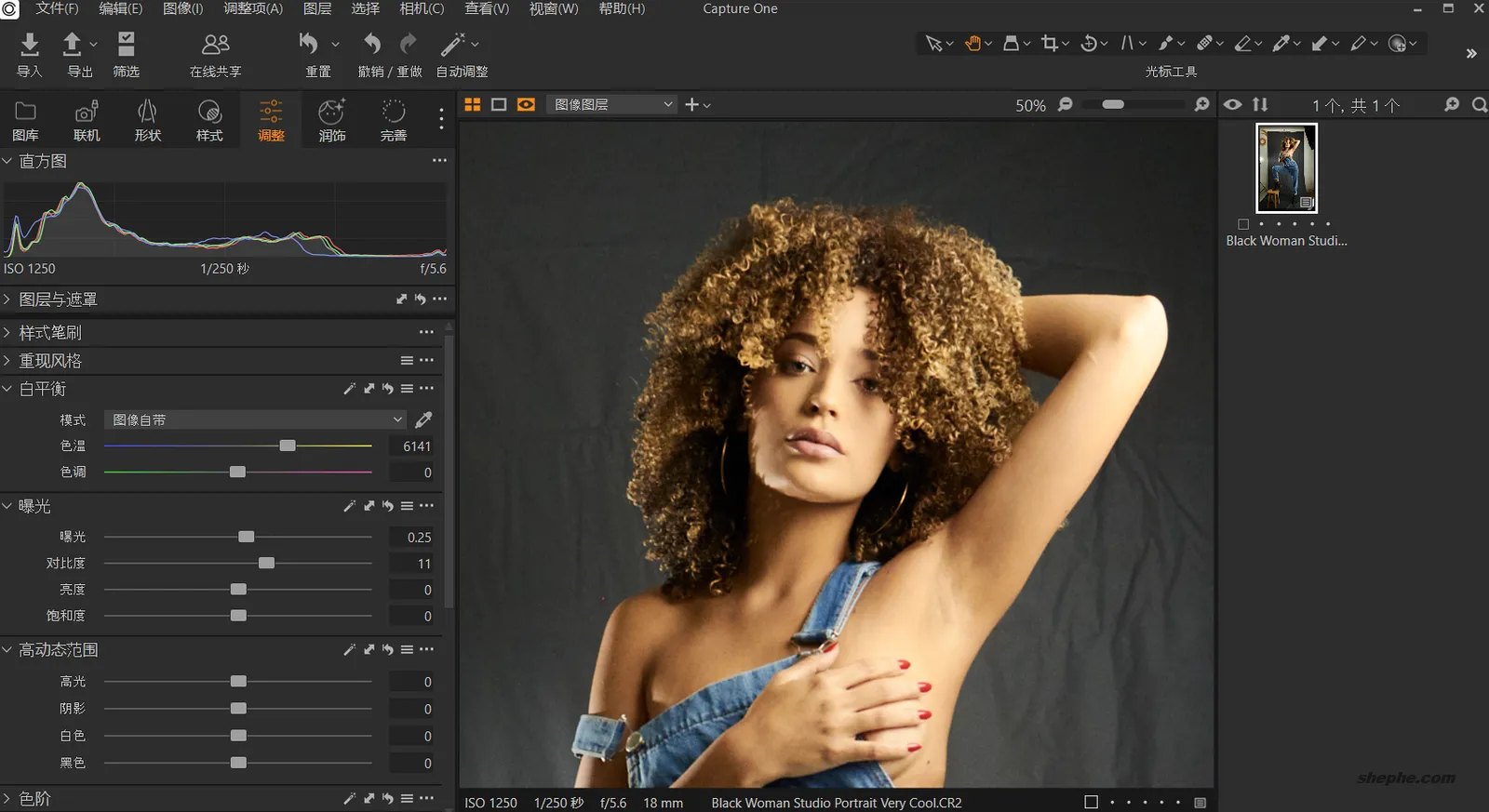Switch to multi-view grid viewer mode

tap(473, 105)
